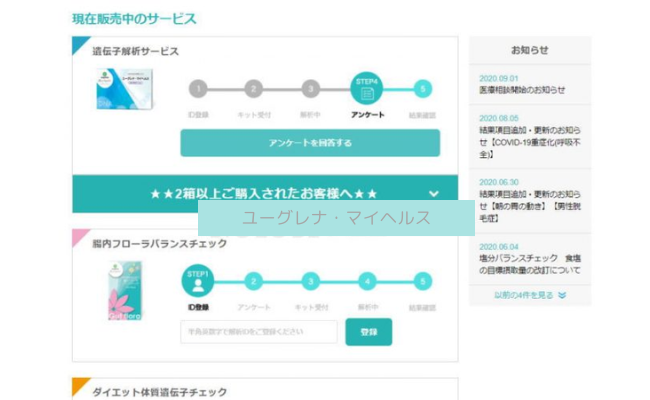This screenshot has width=650, height=400.
Task: Click the 現在販売中のサービス page heading
Action: (134, 19)
